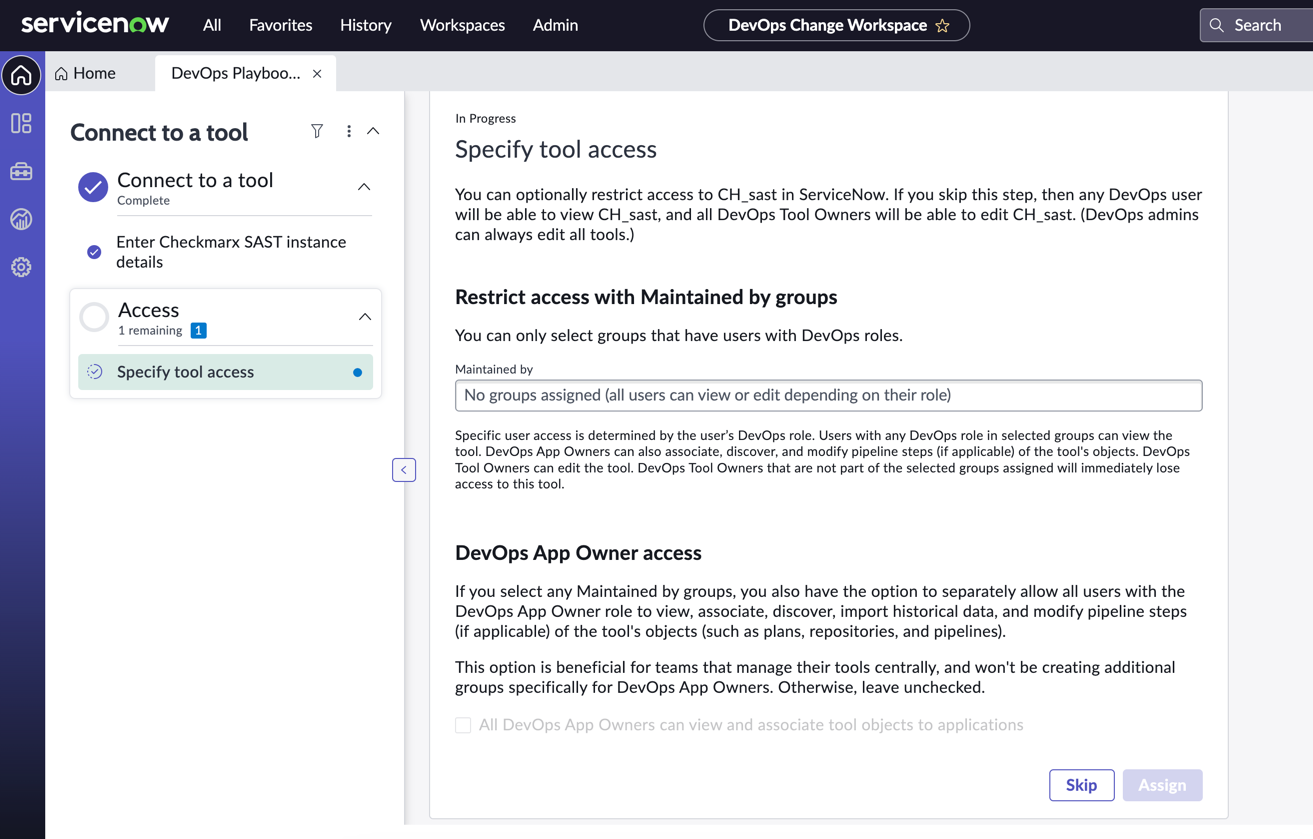Click the filter funnel icon
This screenshot has height=839, width=1313.
tap(317, 131)
